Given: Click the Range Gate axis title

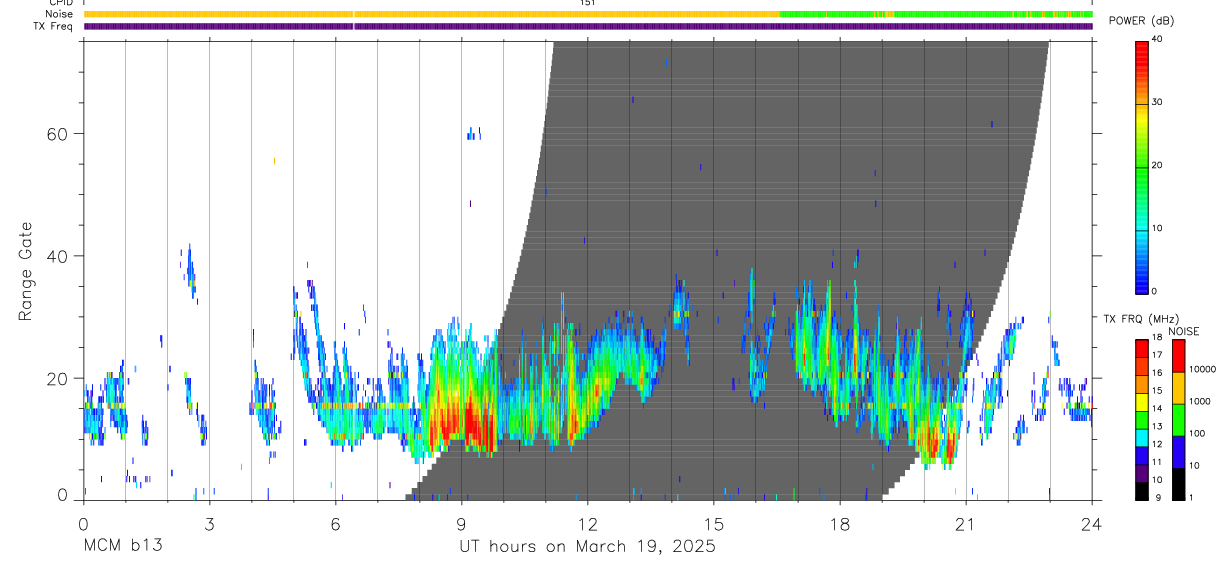Looking at the screenshot, I should [25, 271].
